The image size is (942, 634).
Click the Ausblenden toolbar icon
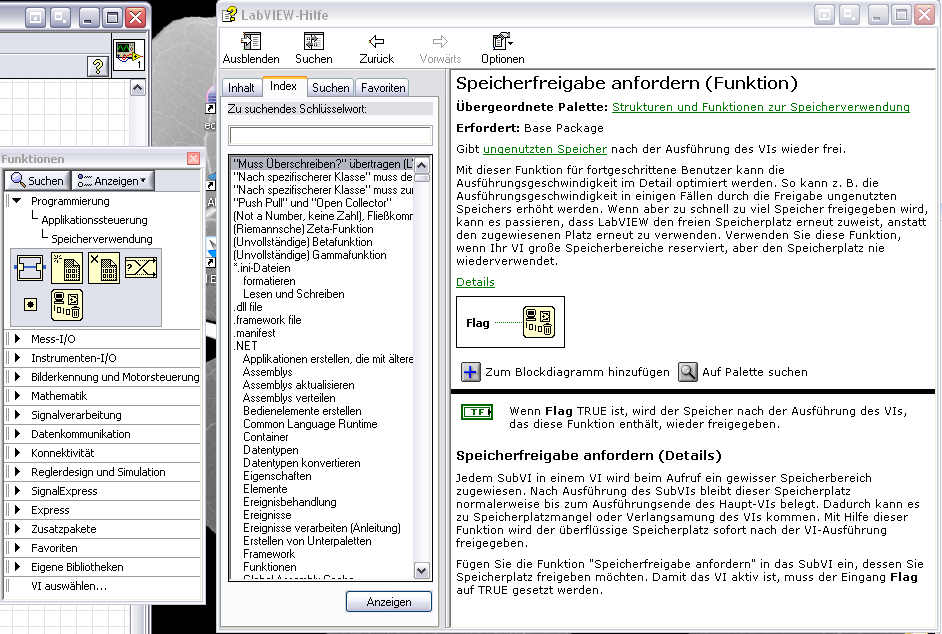pyautogui.click(x=251, y=41)
